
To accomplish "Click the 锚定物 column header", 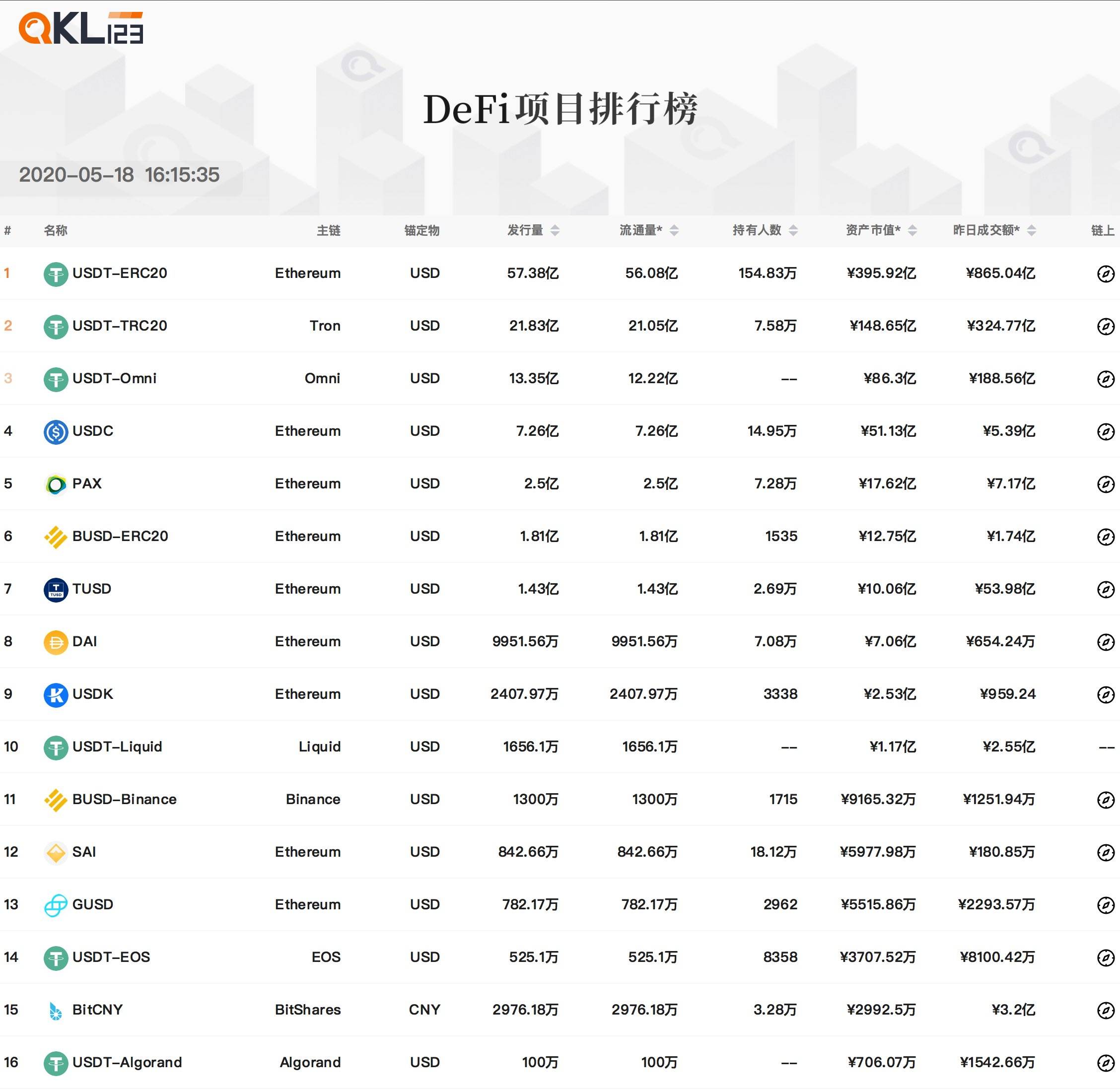I will pos(422,230).
